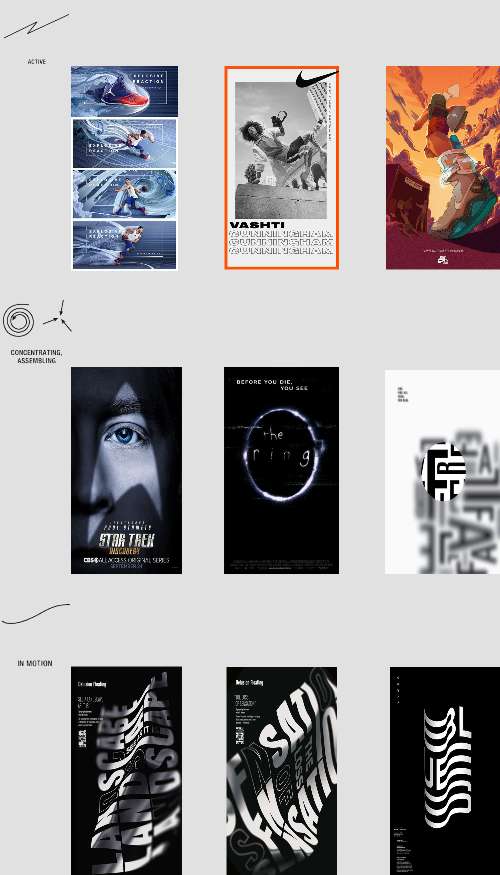Viewport: 500px width, 875px height.
Task: Open the Jordan sneaker banner collage thumbnail
Action: click(x=124, y=167)
